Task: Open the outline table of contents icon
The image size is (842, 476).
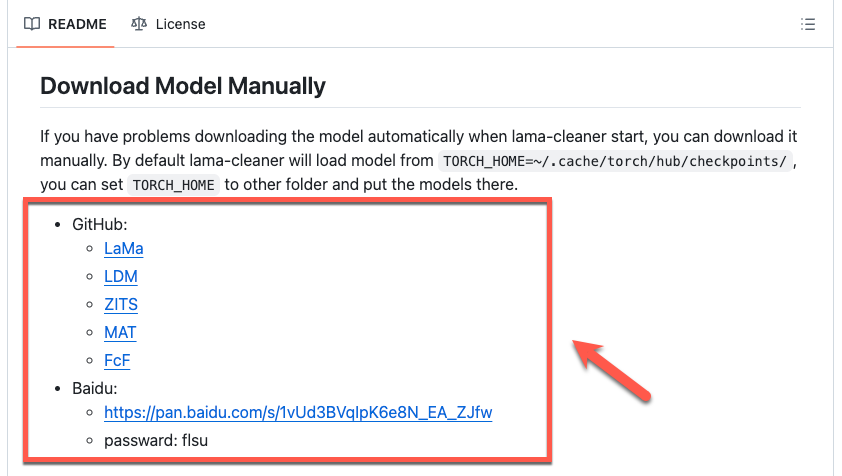Action: tap(809, 24)
